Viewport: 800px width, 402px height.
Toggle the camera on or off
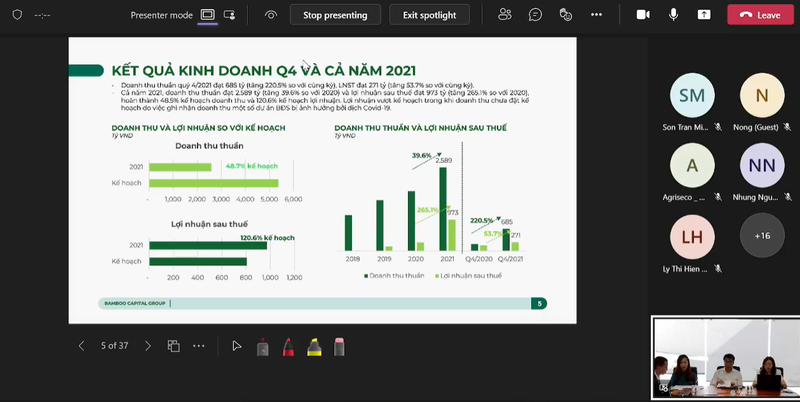point(643,15)
